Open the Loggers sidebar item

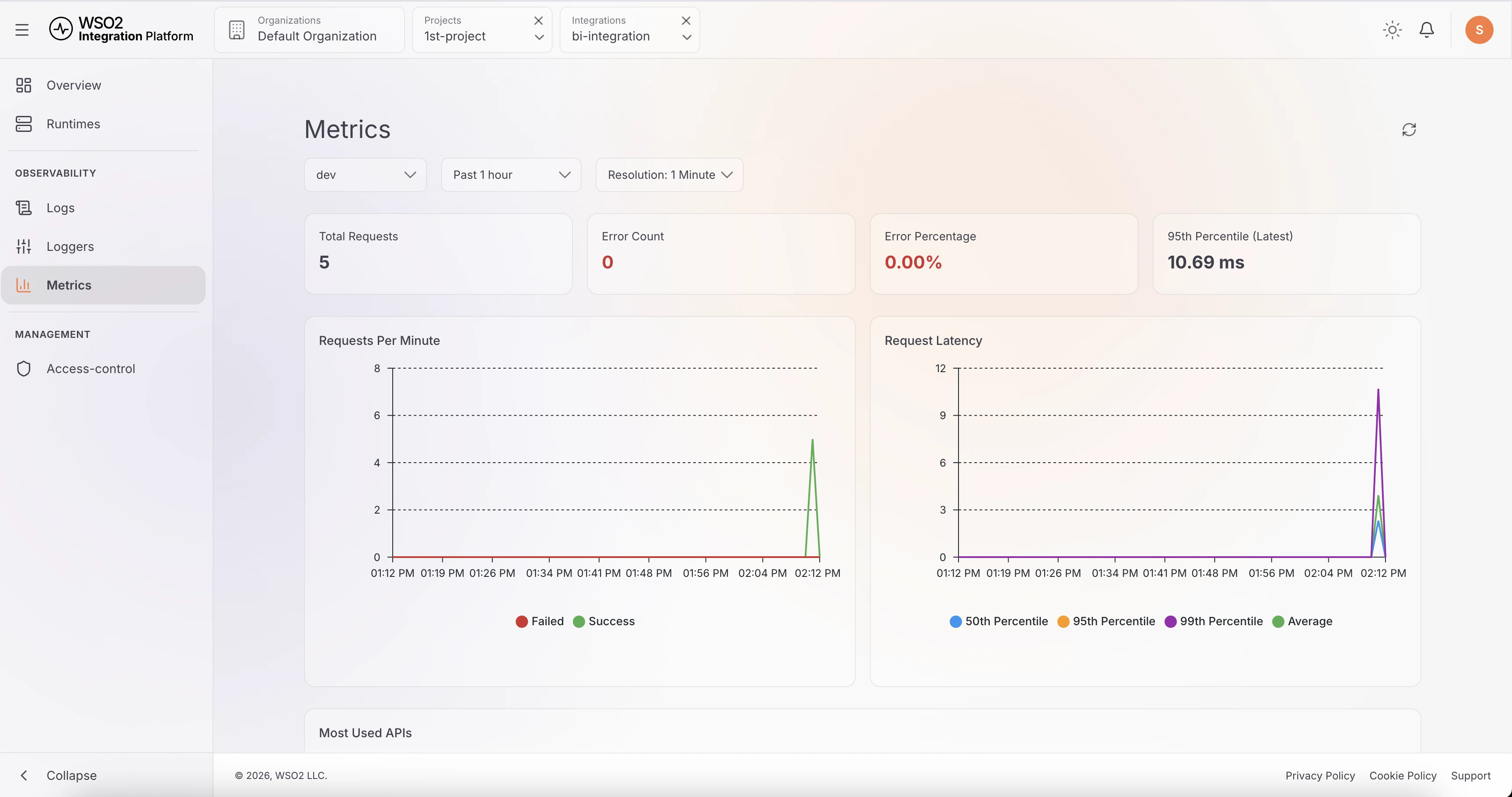pos(70,246)
